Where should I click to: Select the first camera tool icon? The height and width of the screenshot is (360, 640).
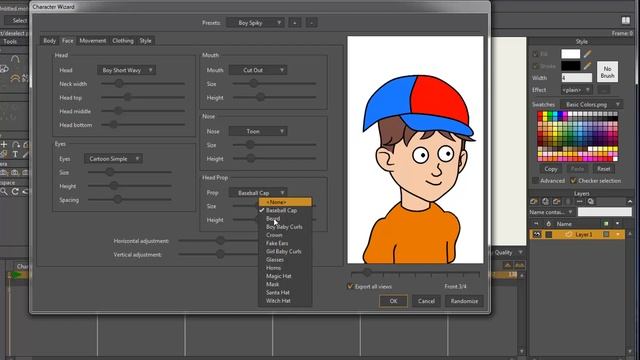4,173
